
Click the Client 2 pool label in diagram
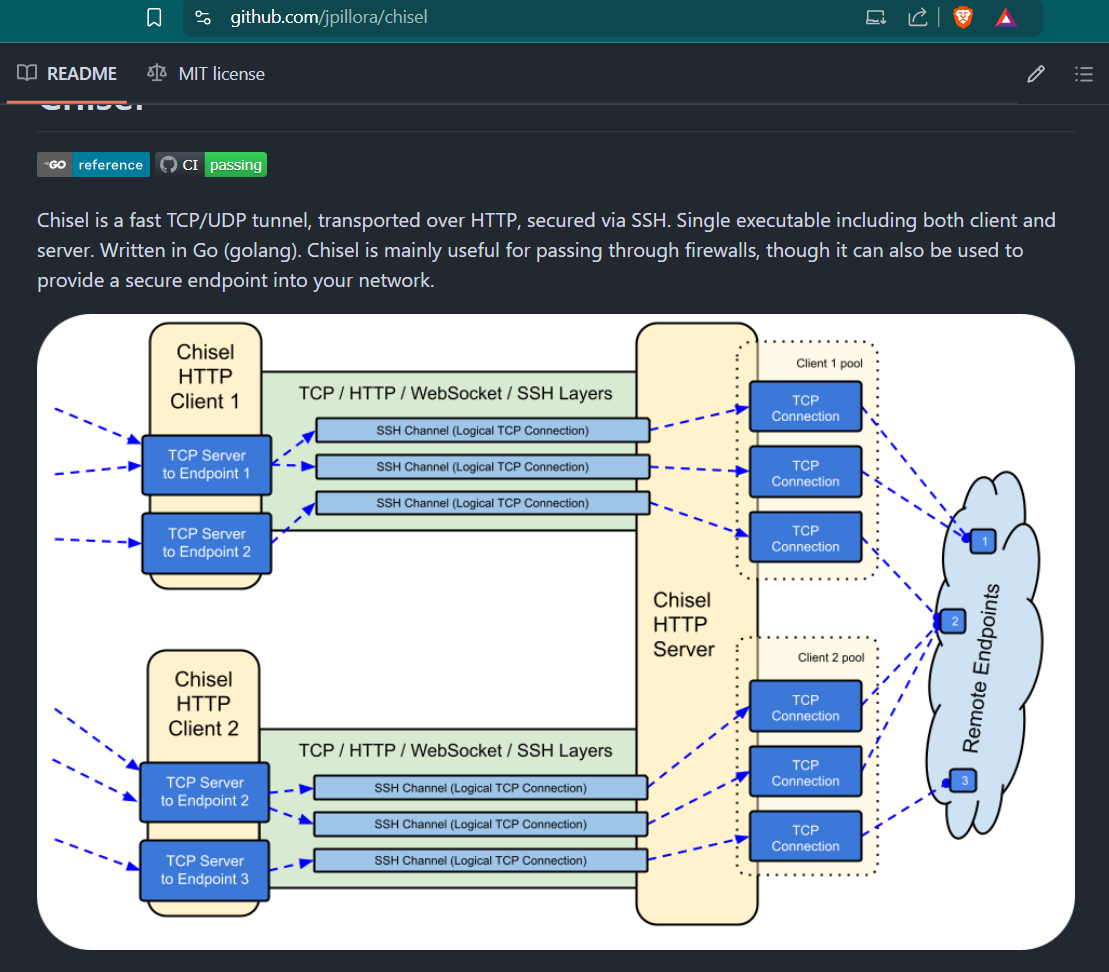(831, 657)
